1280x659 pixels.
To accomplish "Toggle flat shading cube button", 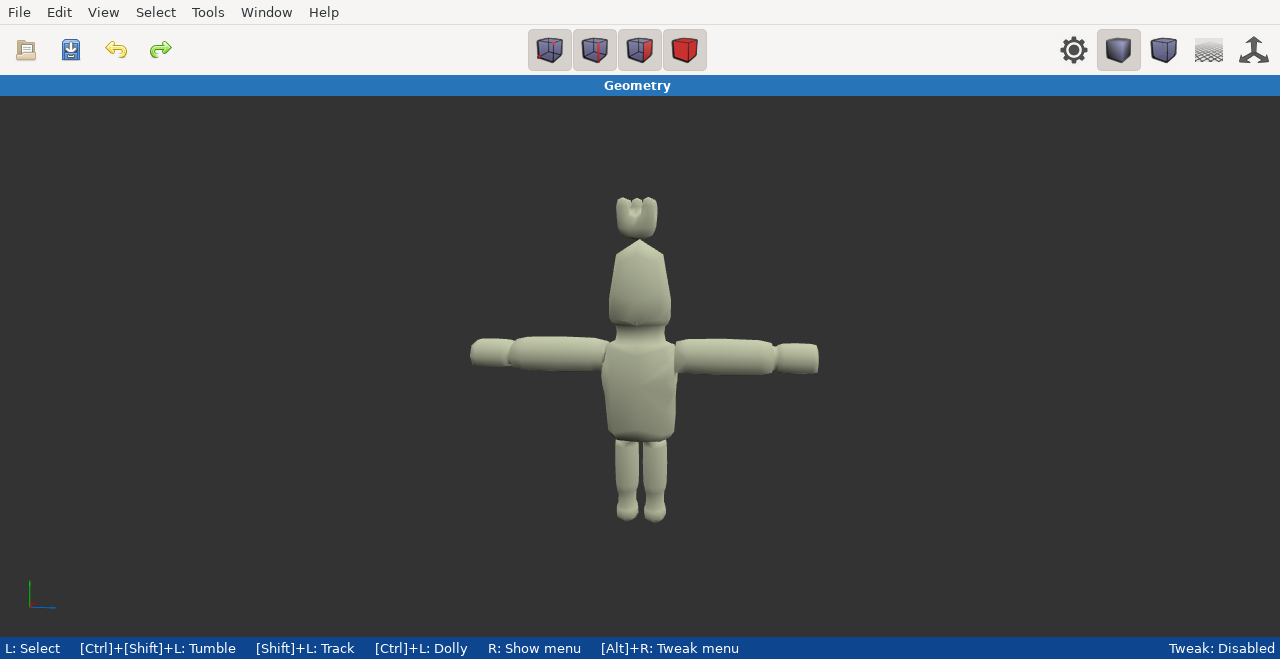I will [x=1119, y=50].
